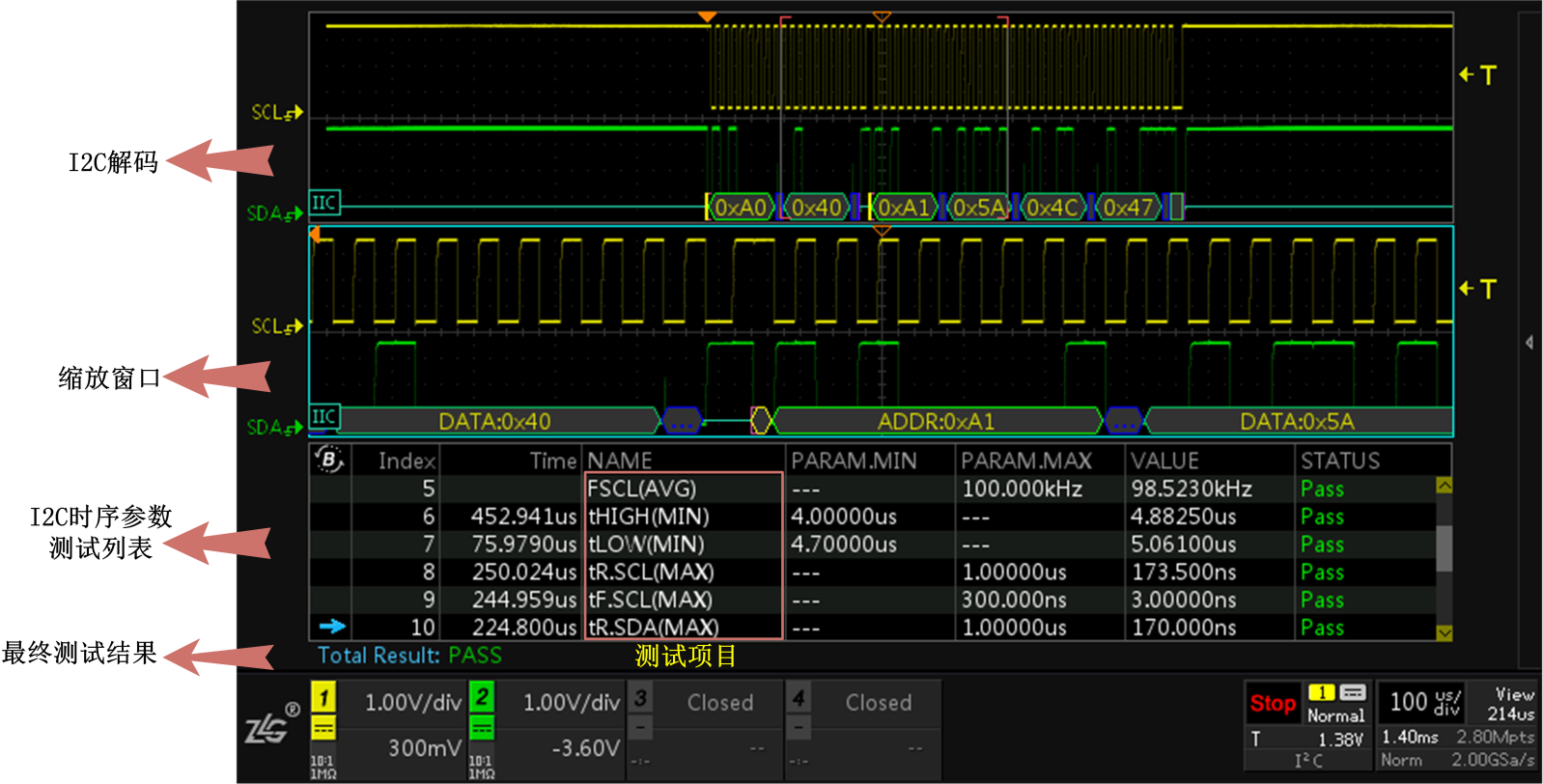The image size is (1543, 784).
Task: Click the NAME column header
Action: pyautogui.click(x=620, y=462)
